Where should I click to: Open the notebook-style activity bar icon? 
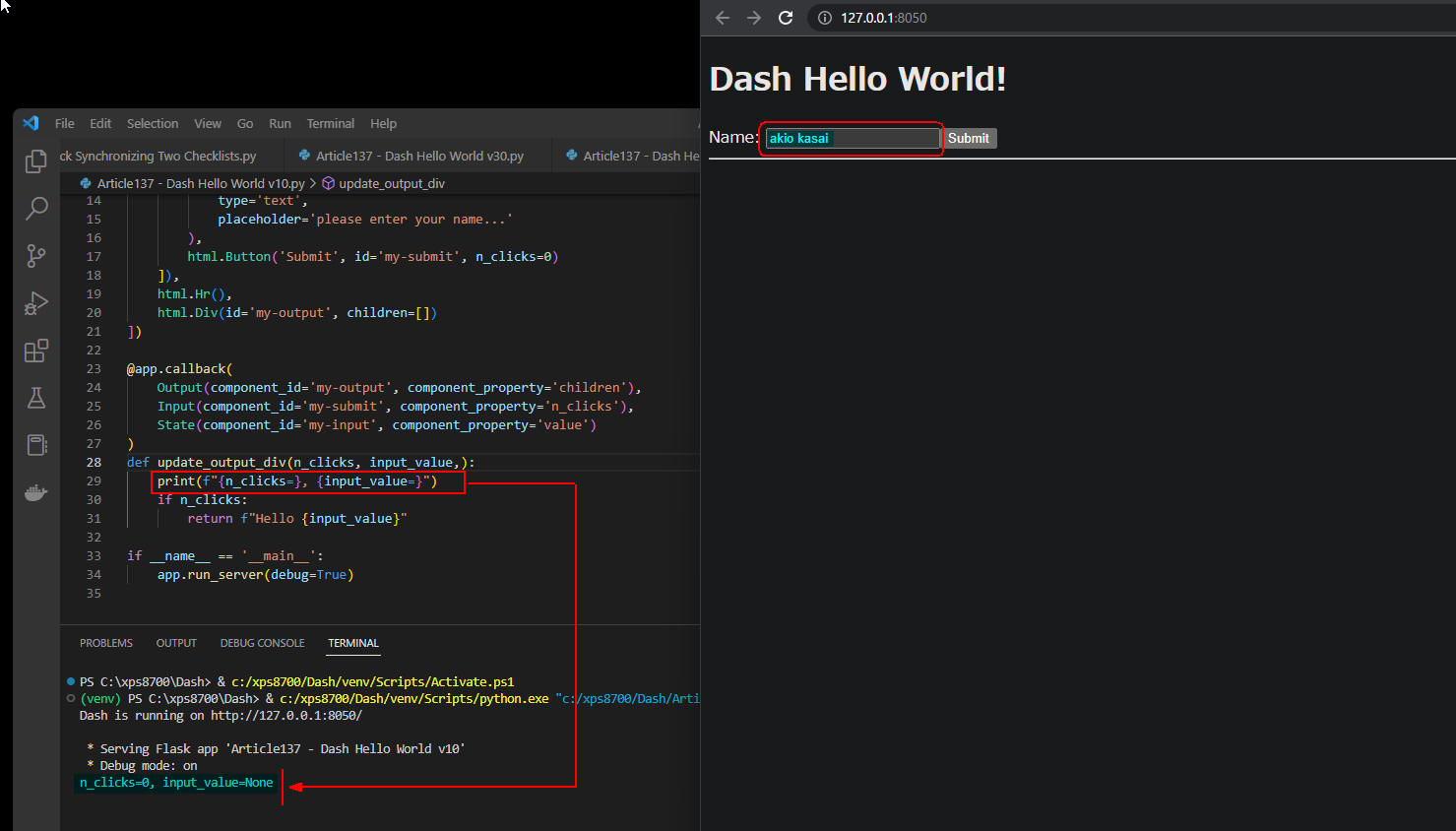pos(36,445)
